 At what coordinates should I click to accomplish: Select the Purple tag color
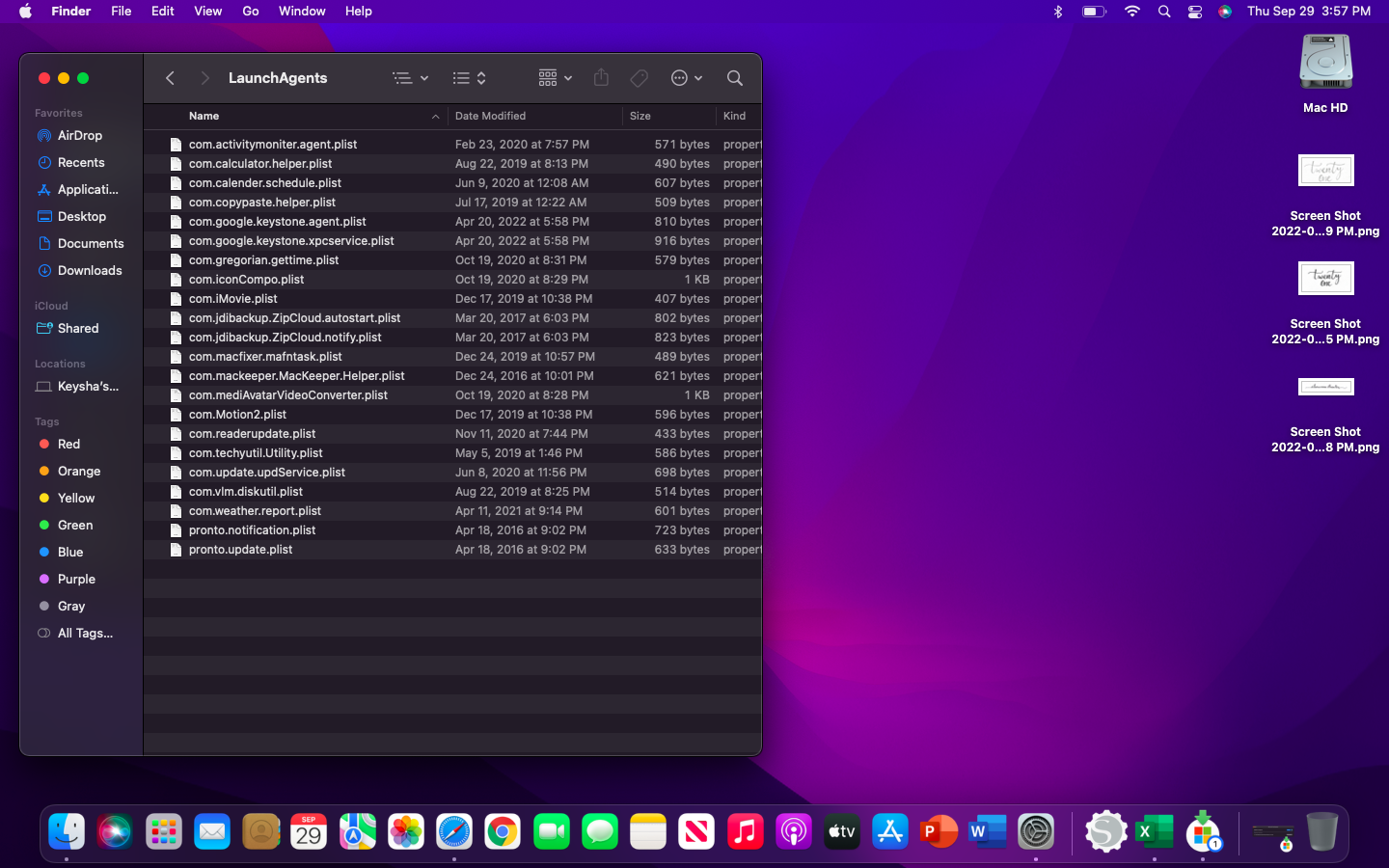point(76,580)
